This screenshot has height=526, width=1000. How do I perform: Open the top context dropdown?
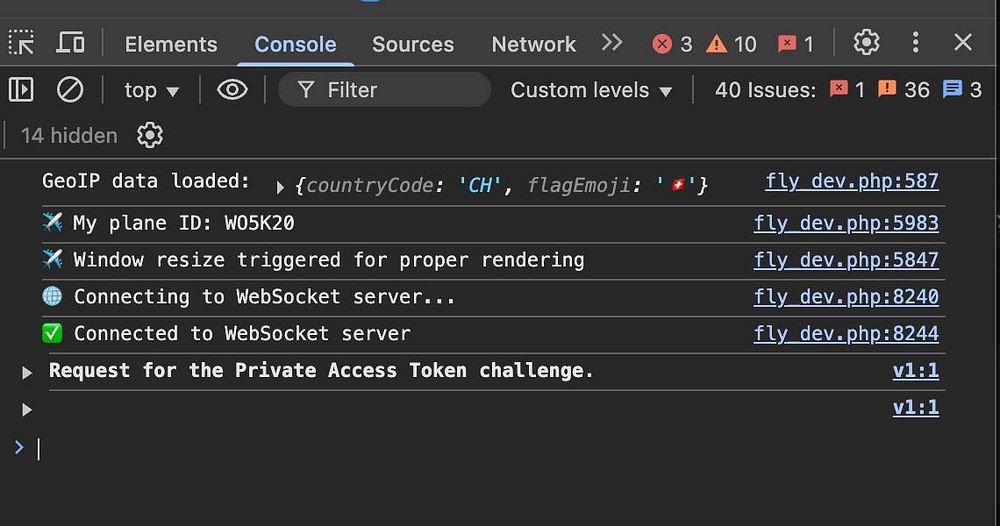point(152,90)
